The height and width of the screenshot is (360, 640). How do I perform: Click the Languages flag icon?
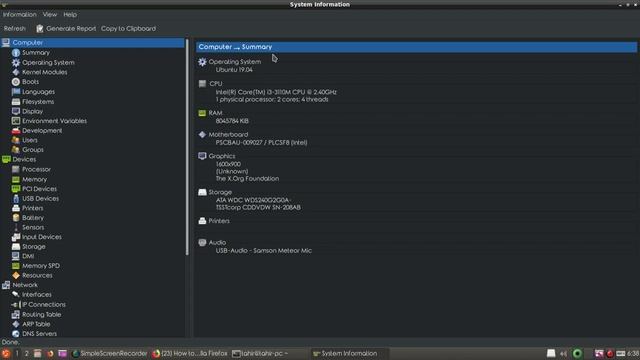pos(16,91)
